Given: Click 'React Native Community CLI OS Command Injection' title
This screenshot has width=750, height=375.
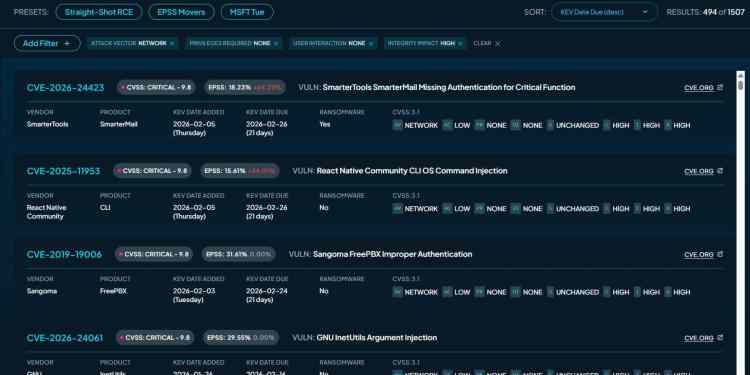Looking at the screenshot, I should pos(412,171).
